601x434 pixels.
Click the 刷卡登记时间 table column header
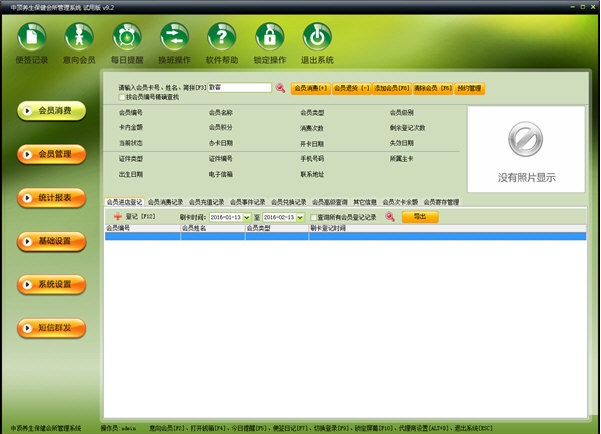[x=447, y=228]
